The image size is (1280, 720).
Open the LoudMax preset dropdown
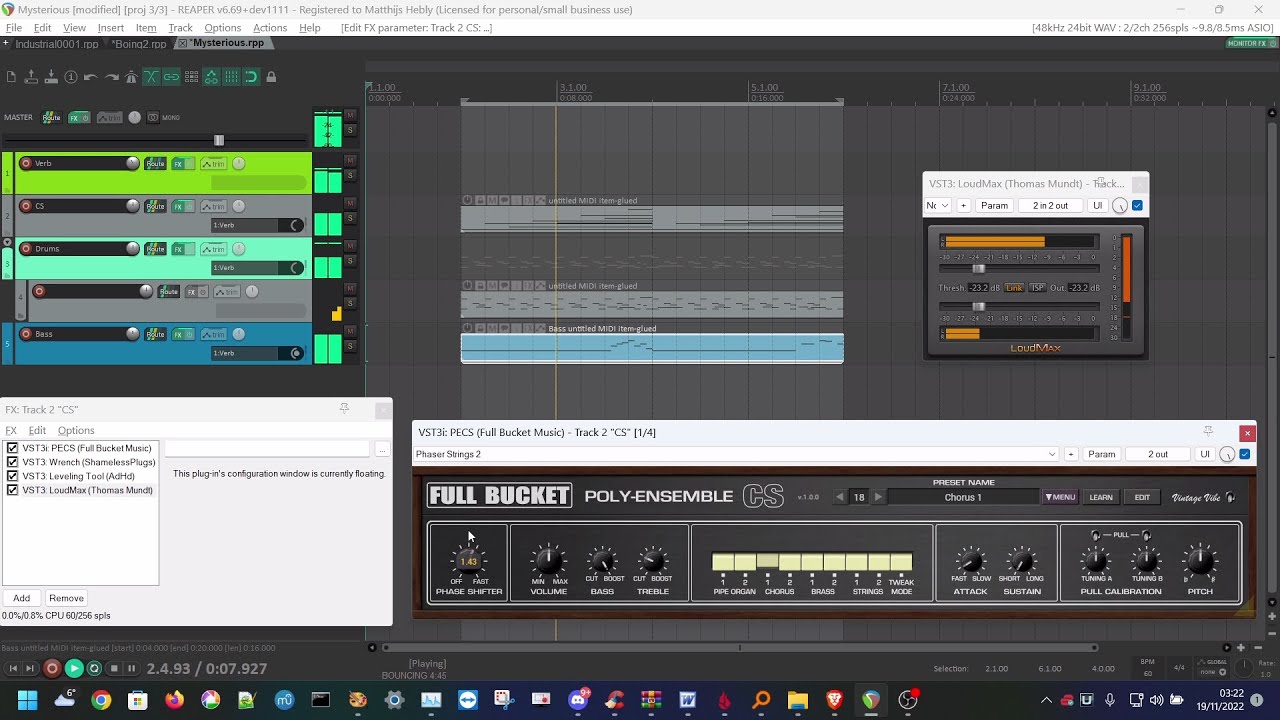point(937,205)
